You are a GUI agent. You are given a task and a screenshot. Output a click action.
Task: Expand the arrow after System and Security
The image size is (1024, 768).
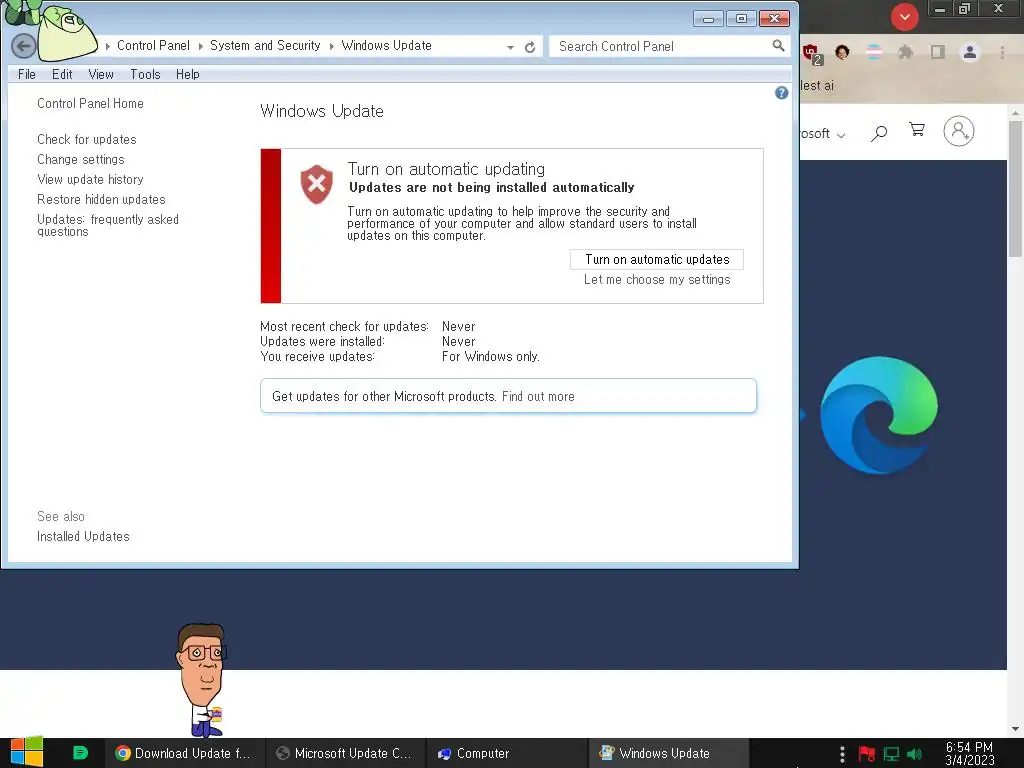coord(332,46)
